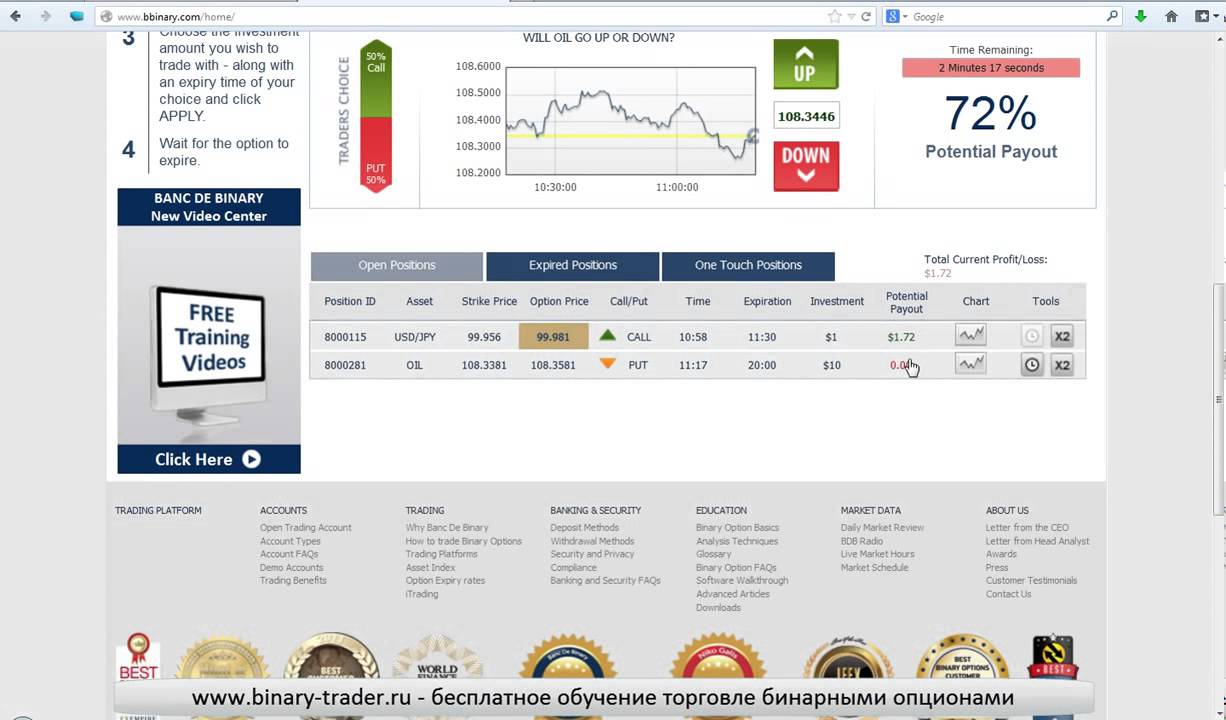1226x720 pixels.
Task: Click Position ID 8000281
Action: pyautogui.click(x=345, y=365)
